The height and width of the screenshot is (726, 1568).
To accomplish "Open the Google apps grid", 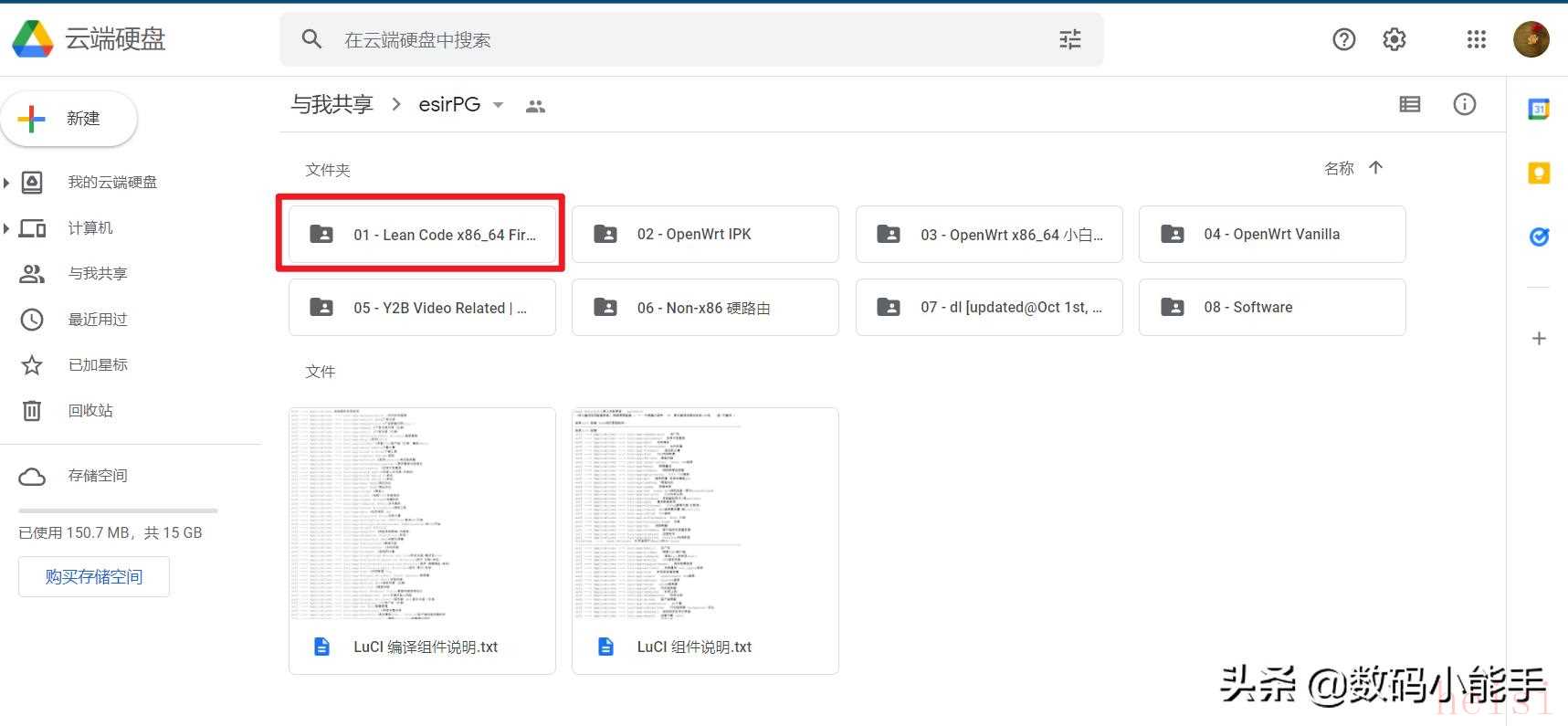I will tap(1476, 39).
